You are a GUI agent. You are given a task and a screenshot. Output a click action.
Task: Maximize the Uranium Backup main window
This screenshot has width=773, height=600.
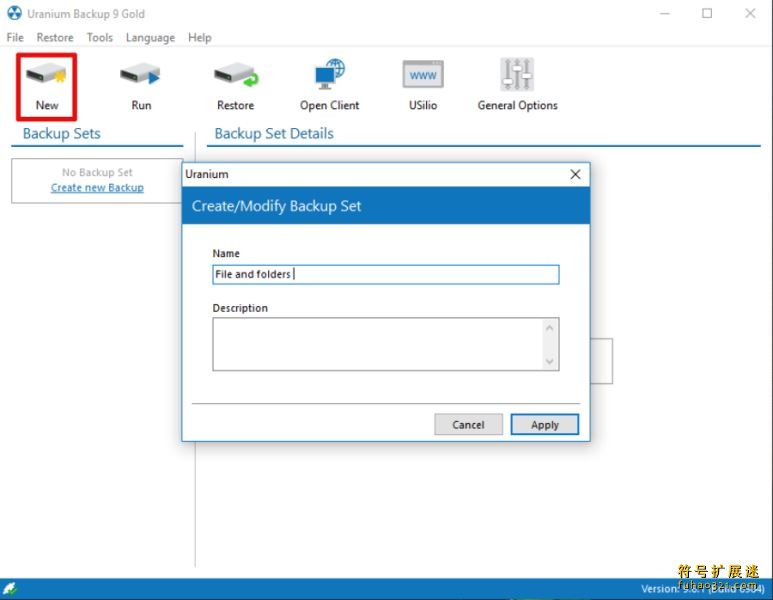(x=707, y=13)
